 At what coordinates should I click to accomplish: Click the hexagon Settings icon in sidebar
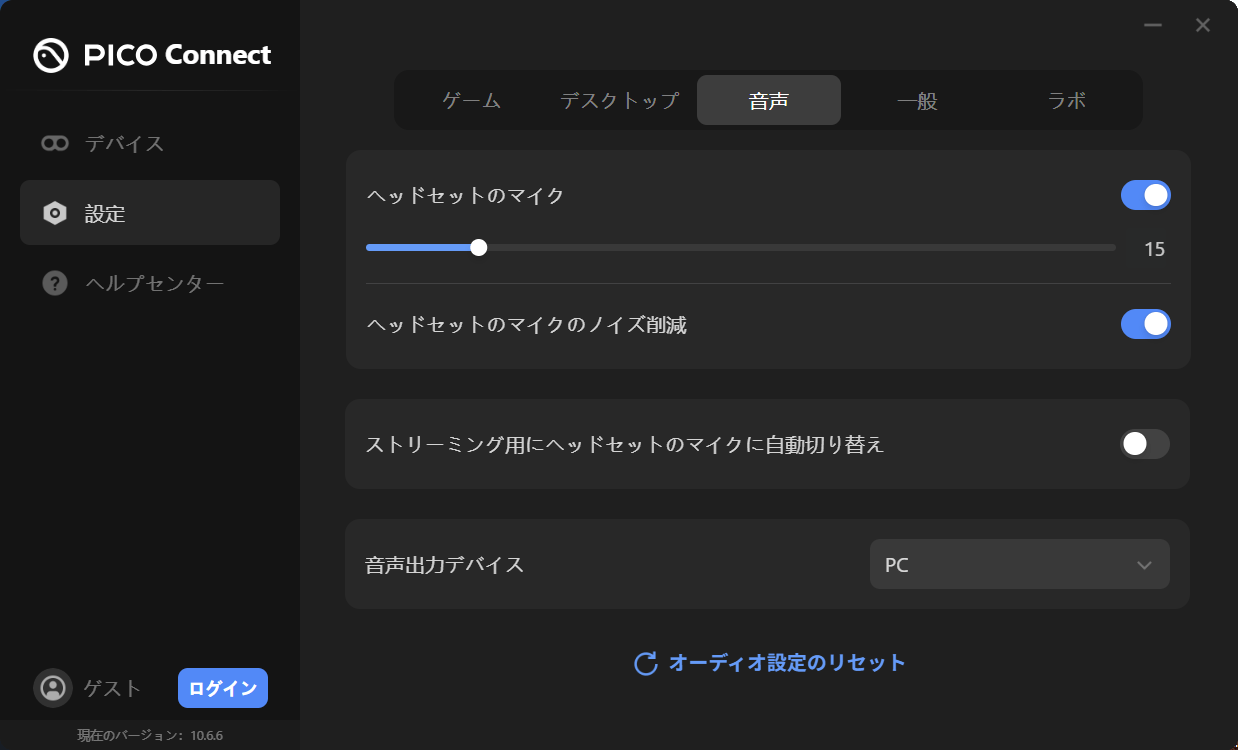click(x=55, y=213)
